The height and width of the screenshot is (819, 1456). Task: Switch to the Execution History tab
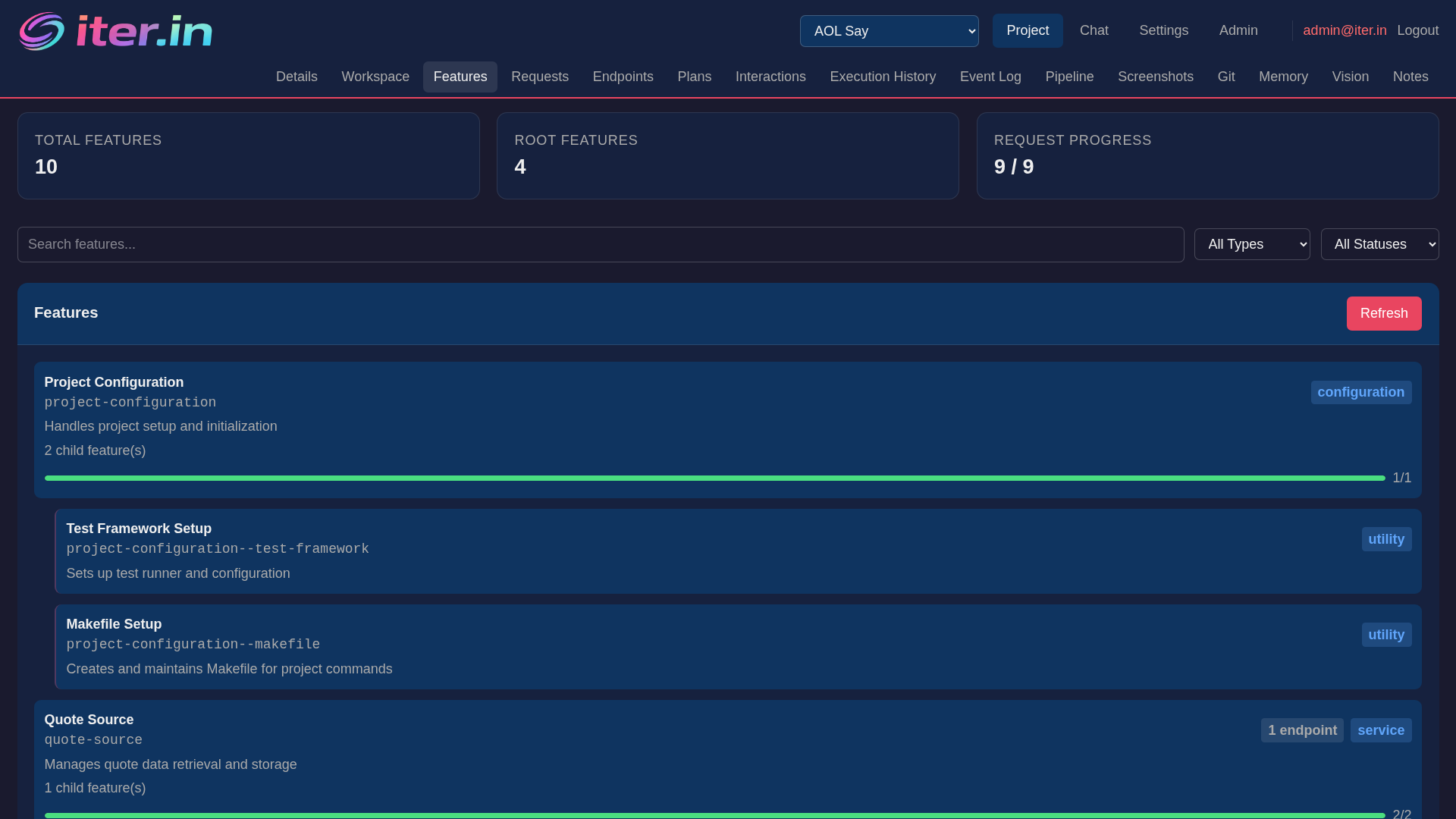tap(882, 77)
